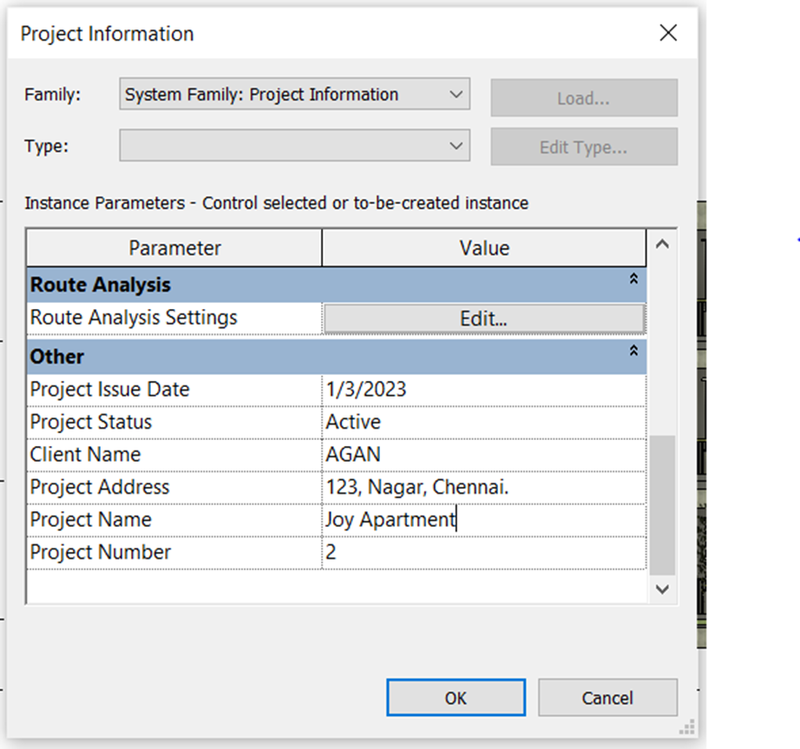Screen dimensions: 800x749
Task: Click the scrollbar down arrow
Action: coord(662,590)
